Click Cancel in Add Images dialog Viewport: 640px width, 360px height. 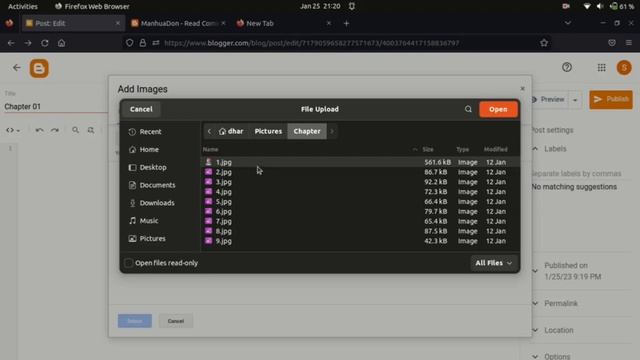point(176,321)
